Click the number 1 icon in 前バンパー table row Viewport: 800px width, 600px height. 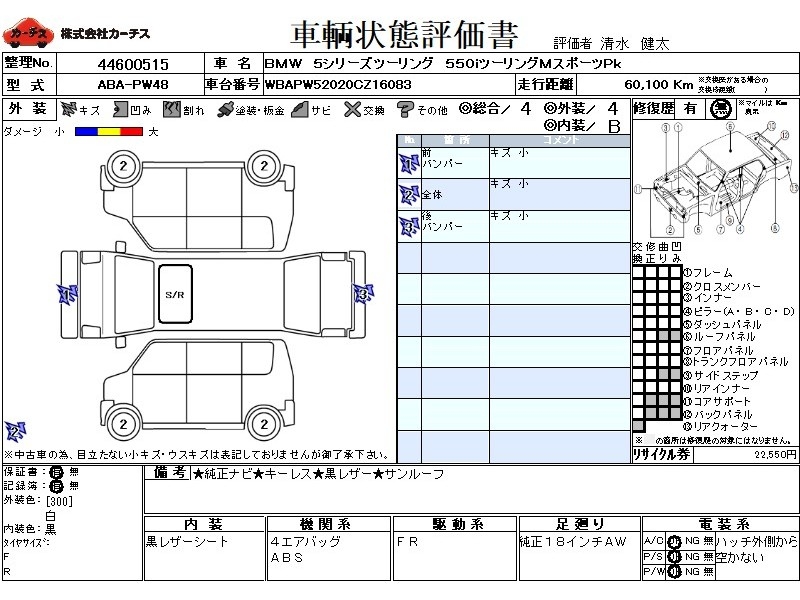click(409, 164)
